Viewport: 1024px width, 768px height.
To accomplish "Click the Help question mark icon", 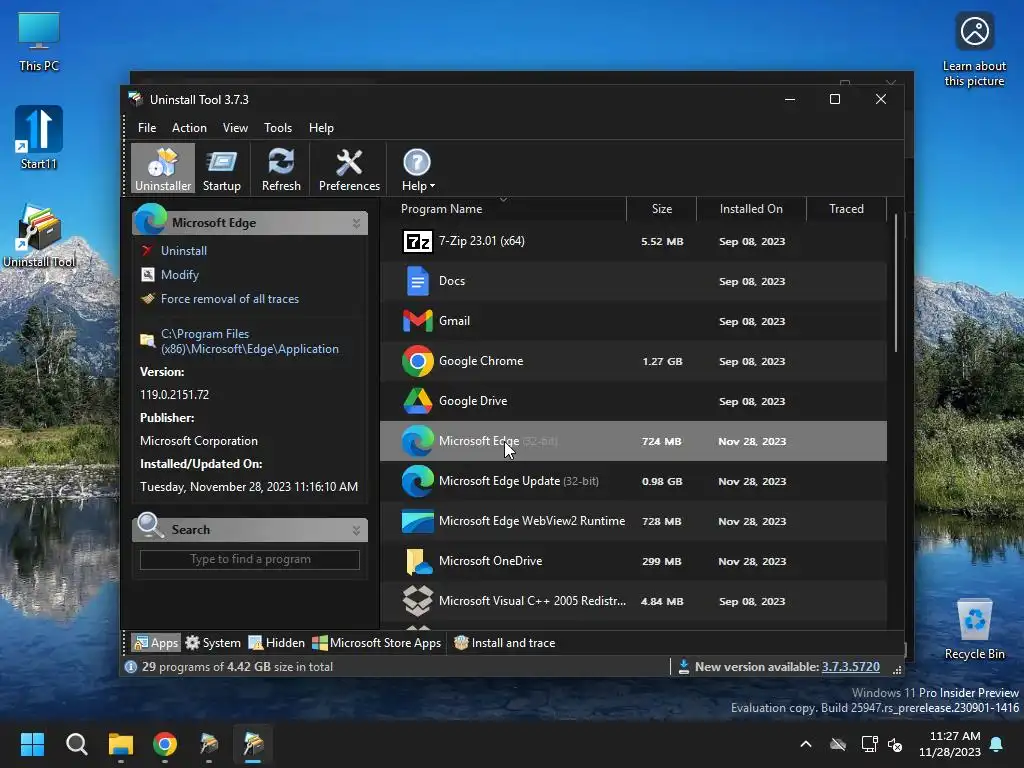I will point(416,162).
